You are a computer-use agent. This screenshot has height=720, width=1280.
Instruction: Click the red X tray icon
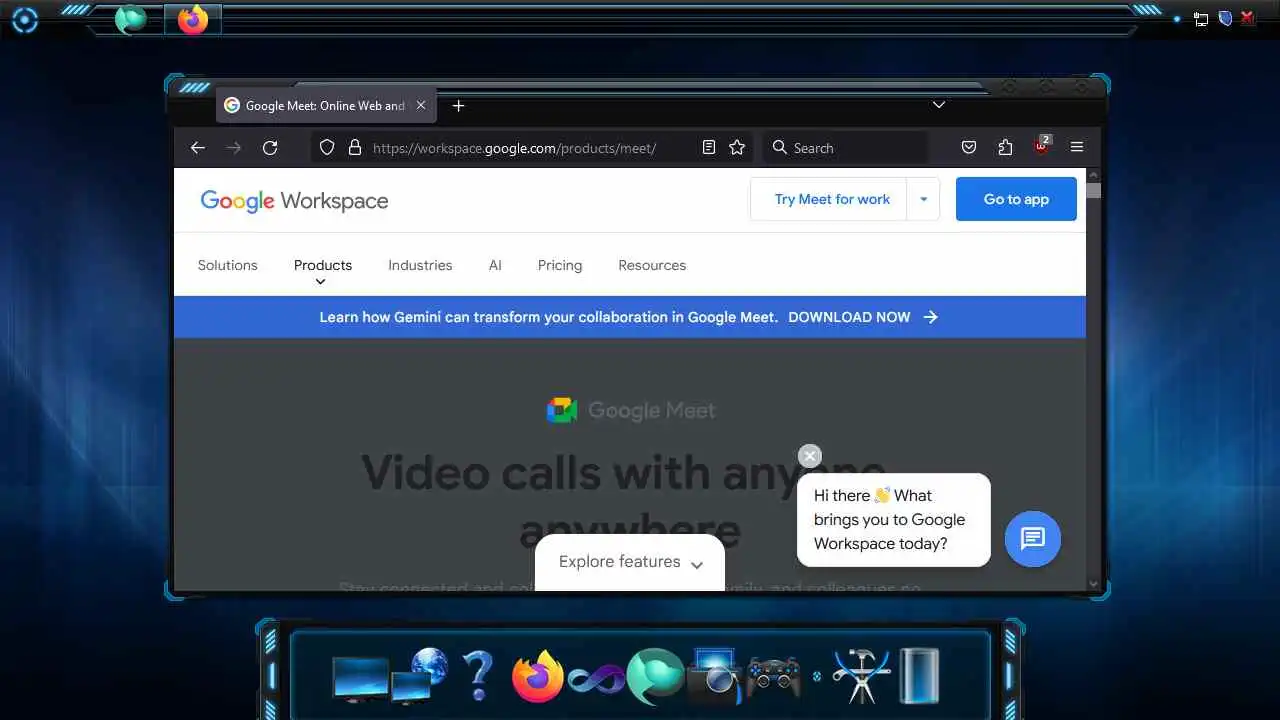pos(1248,18)
